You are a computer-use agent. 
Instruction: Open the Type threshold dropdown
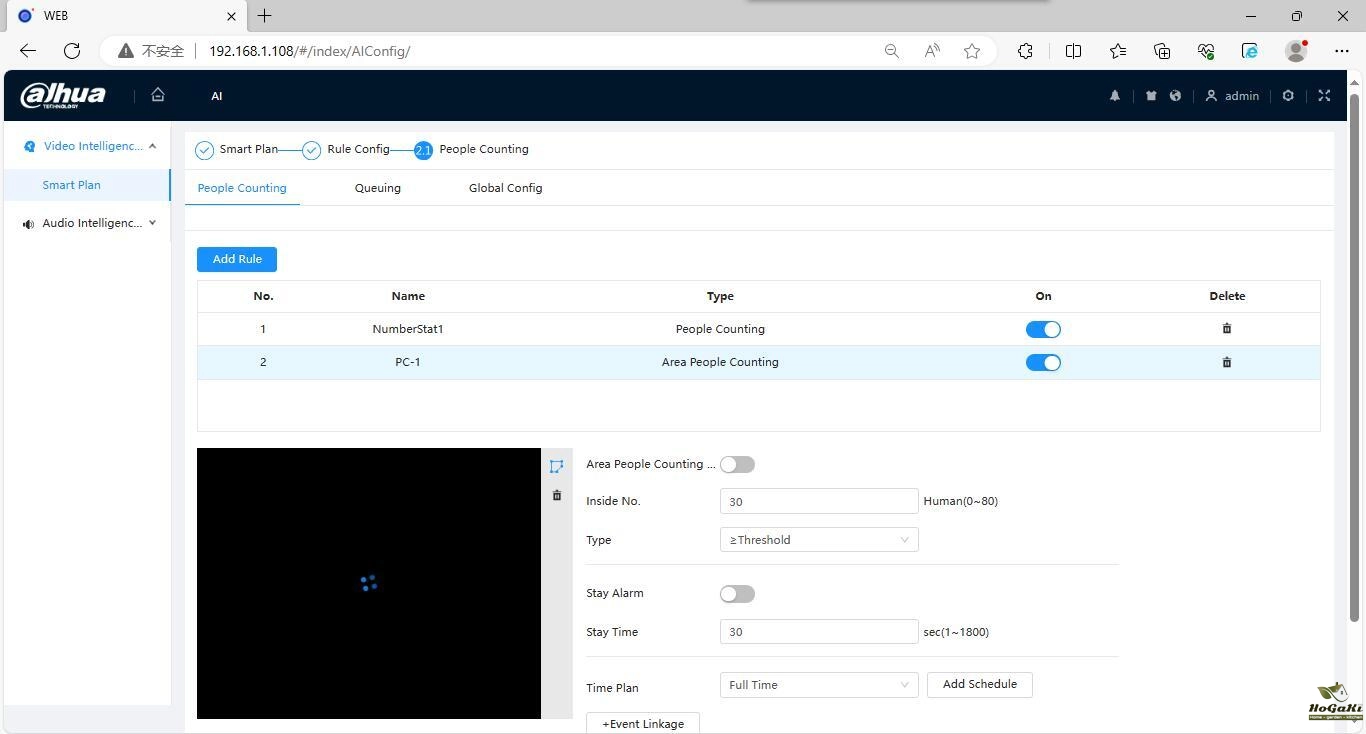[818, 540]
